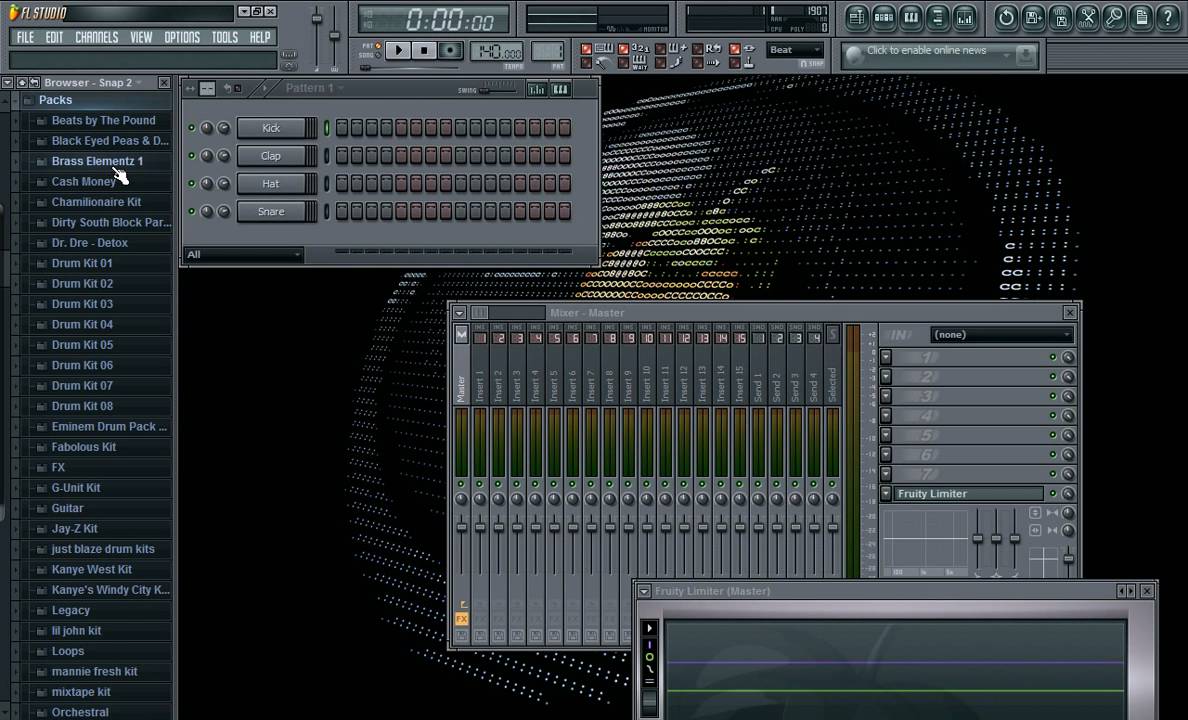Open the TOOLS menu
Image resolution: width=1188 pixels, height=720 pixels.
click(x=224, y=37)
